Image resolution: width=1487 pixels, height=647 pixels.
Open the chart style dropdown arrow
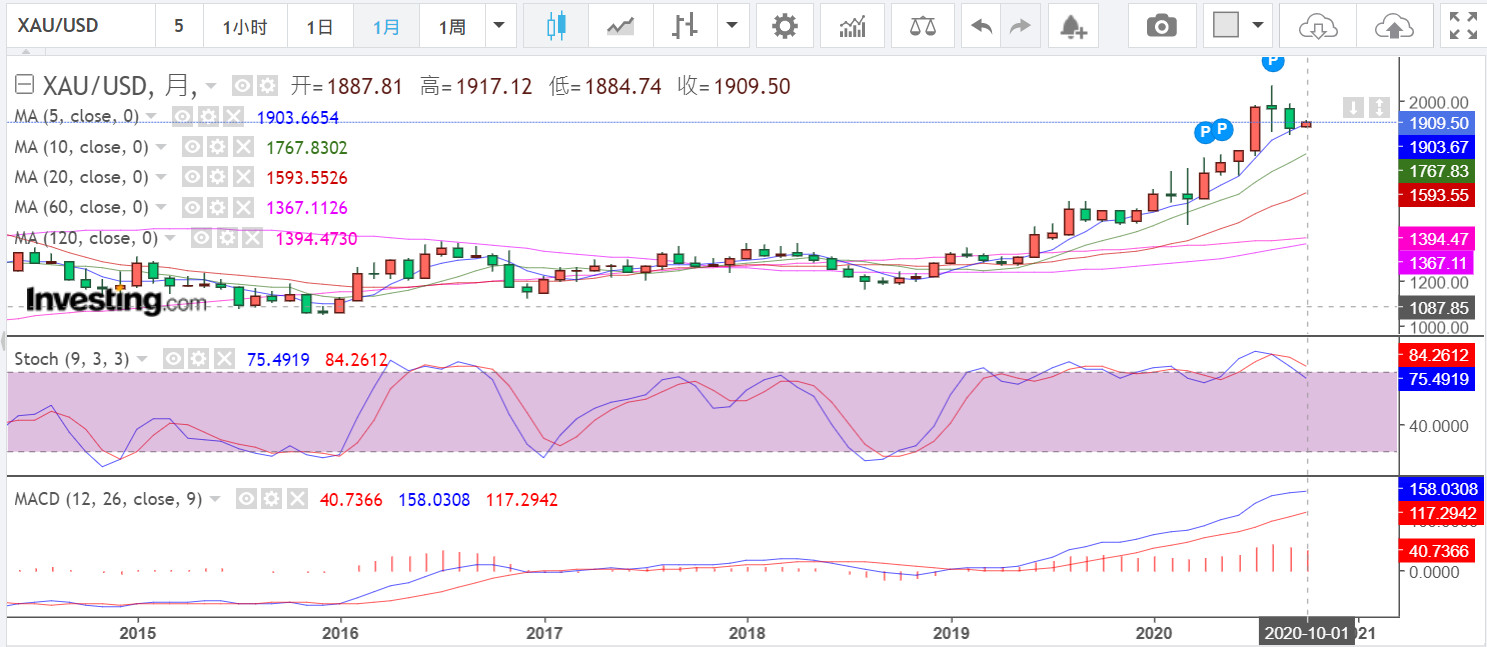coord(734,26)
